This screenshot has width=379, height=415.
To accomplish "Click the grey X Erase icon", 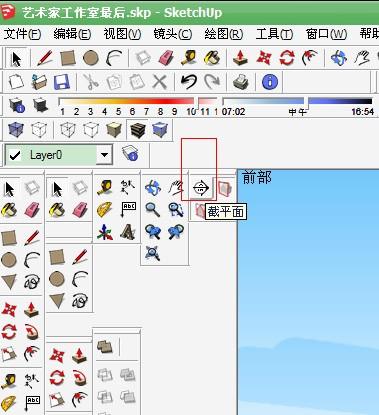I will point(160,82).
